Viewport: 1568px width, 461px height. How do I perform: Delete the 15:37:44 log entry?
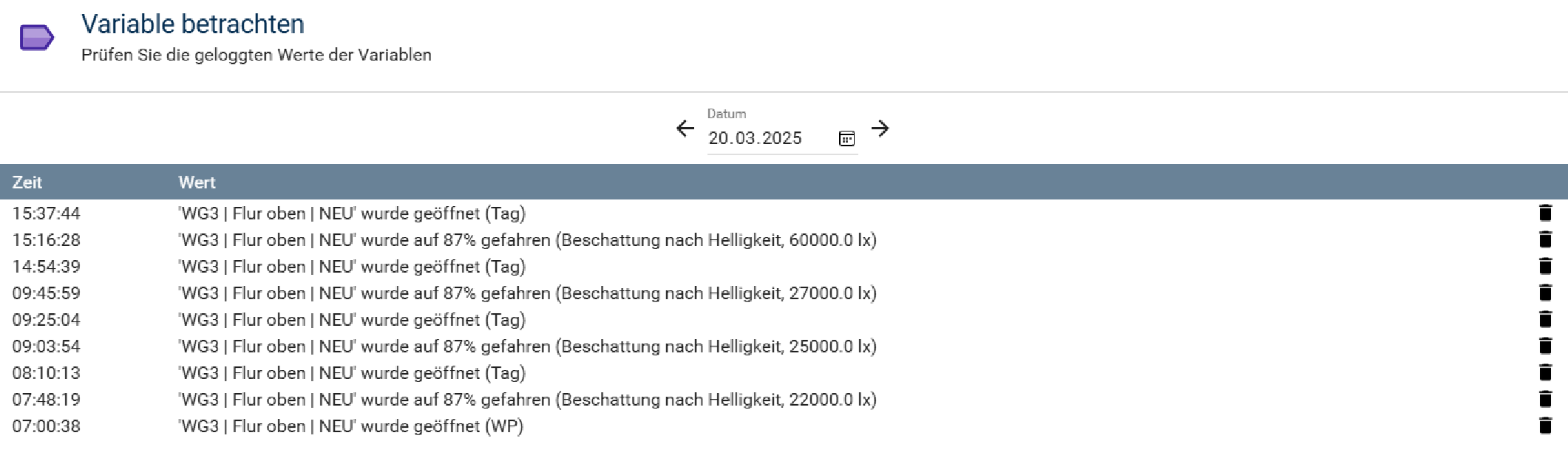(1545, 213)
